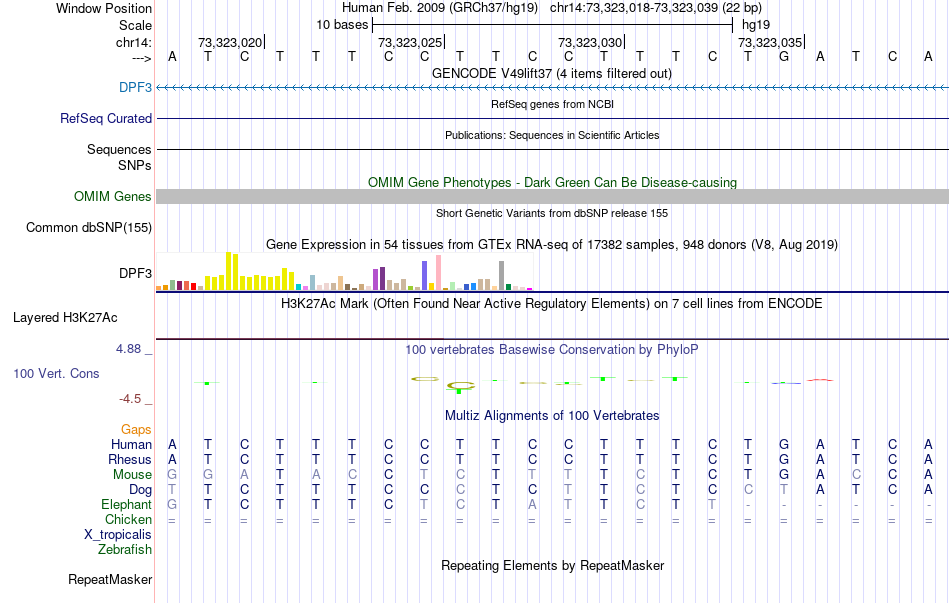Click the SNPs track label
The image size is (950, 603).
click(x=135, y=165)
